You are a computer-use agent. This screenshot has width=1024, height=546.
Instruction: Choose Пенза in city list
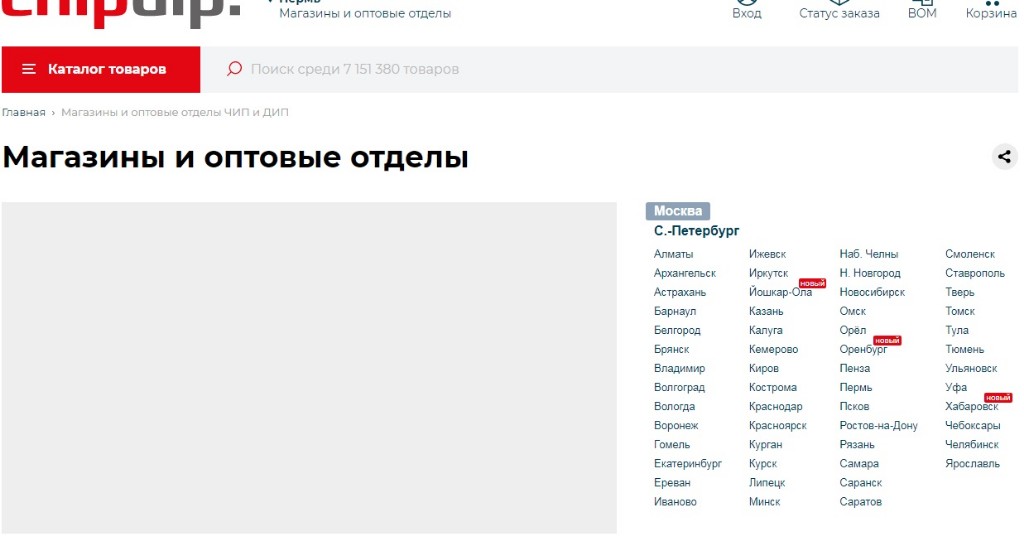854,368
